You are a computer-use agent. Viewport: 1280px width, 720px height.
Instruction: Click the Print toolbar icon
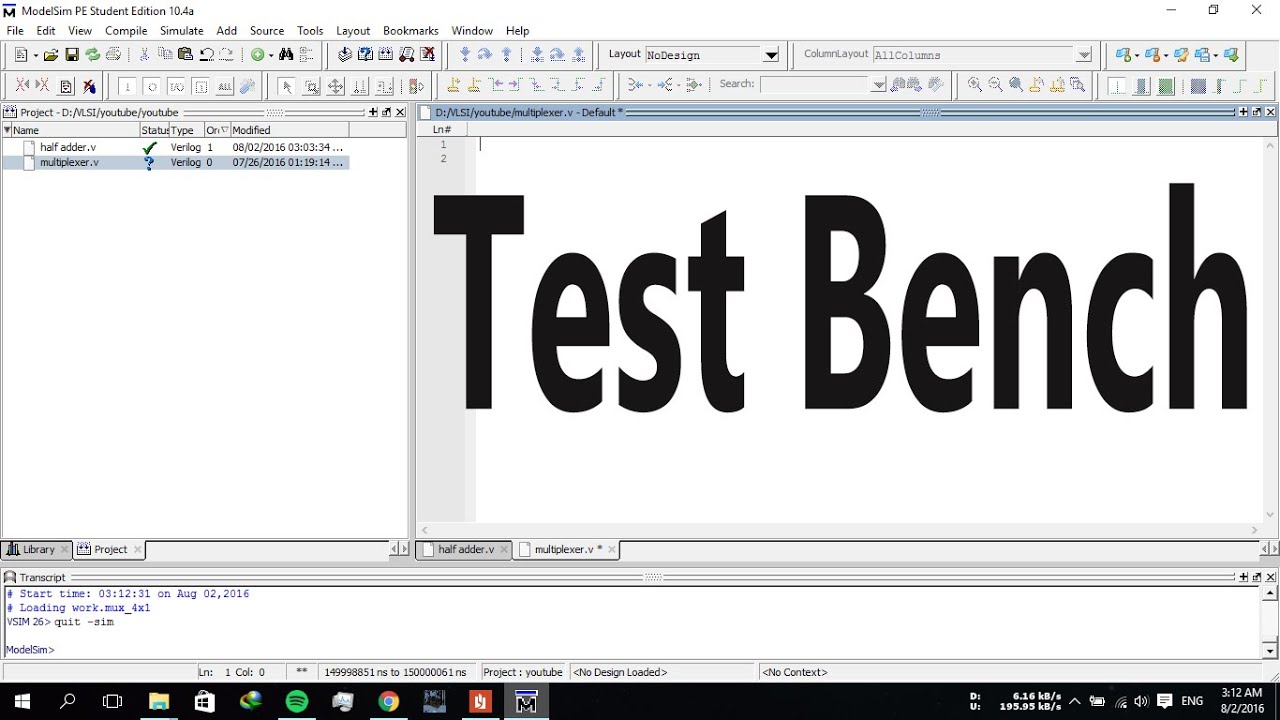pos(113,55)
